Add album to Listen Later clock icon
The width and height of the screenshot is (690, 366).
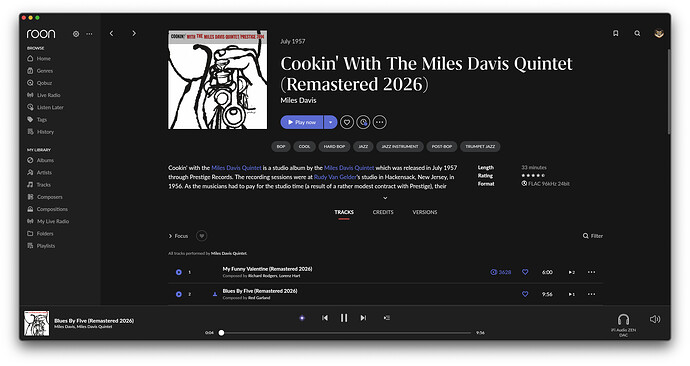coord(363,122)
